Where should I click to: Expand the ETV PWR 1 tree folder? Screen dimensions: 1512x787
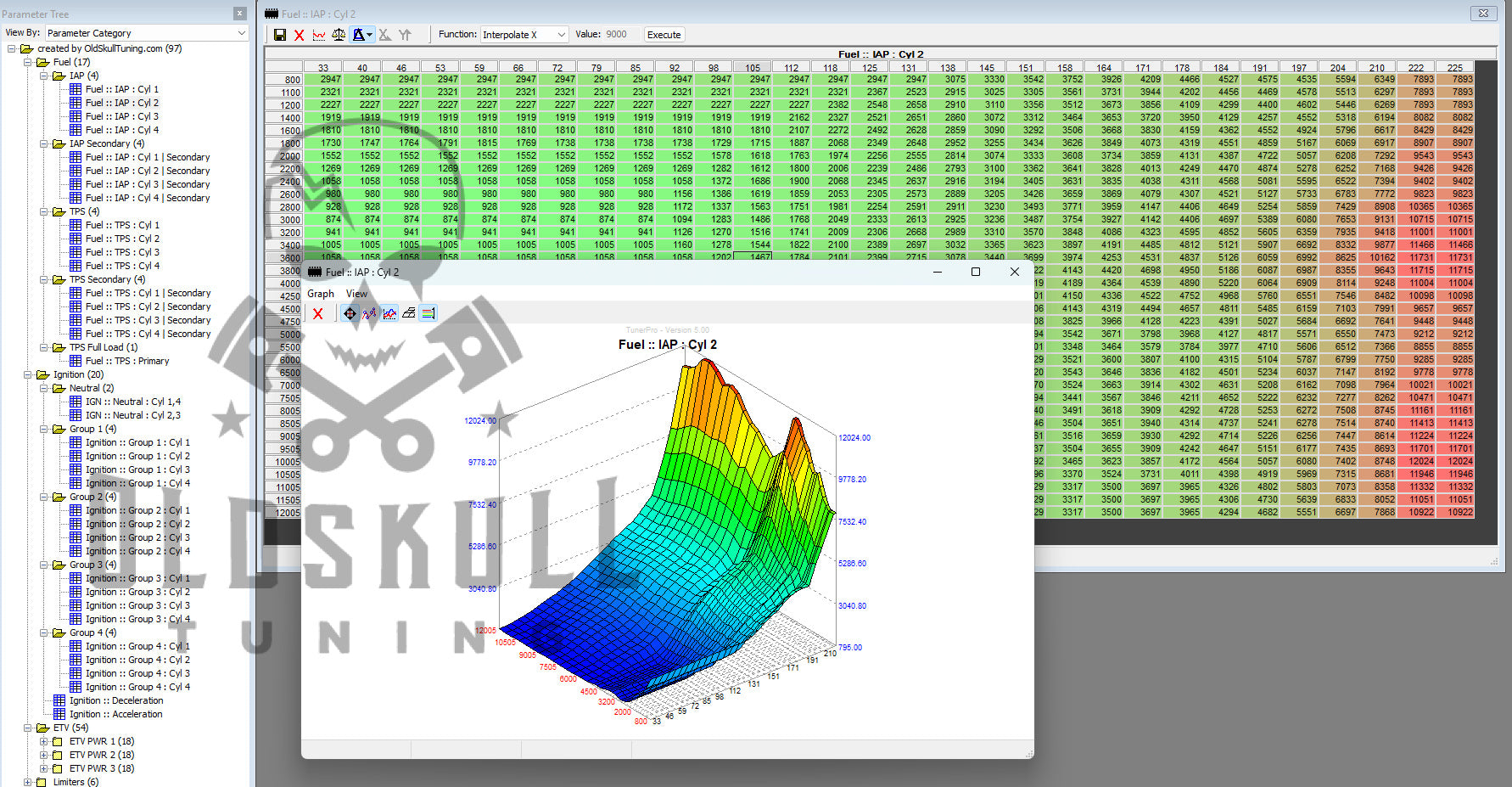[44, 741]
